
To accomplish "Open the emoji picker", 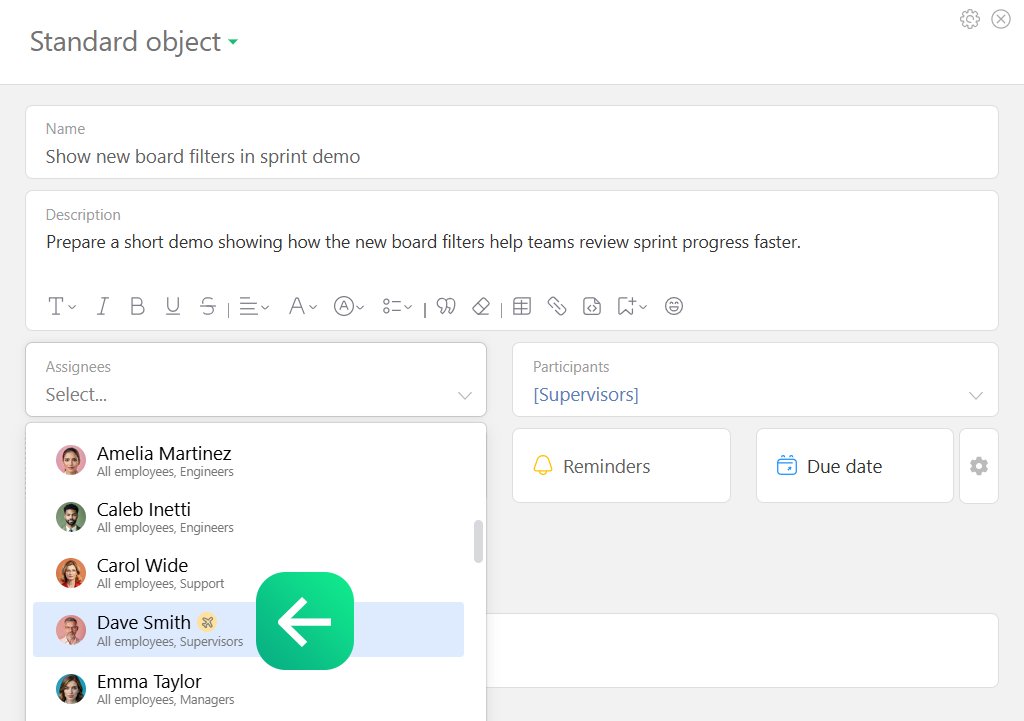I will [674, 306].
